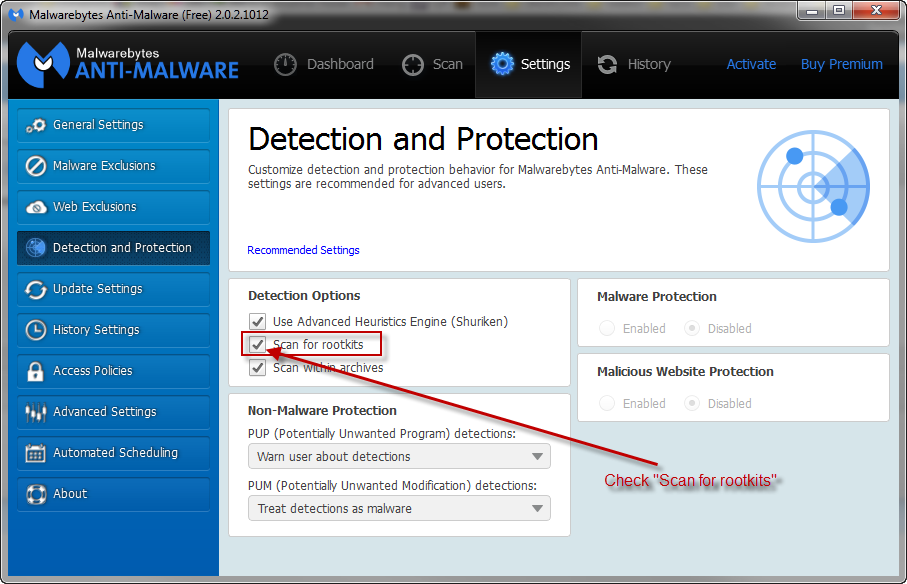Click the Non-Malware Protection heading
This screenshot has width=907, height=584.
pyautogui.click(x=322, y=411)
